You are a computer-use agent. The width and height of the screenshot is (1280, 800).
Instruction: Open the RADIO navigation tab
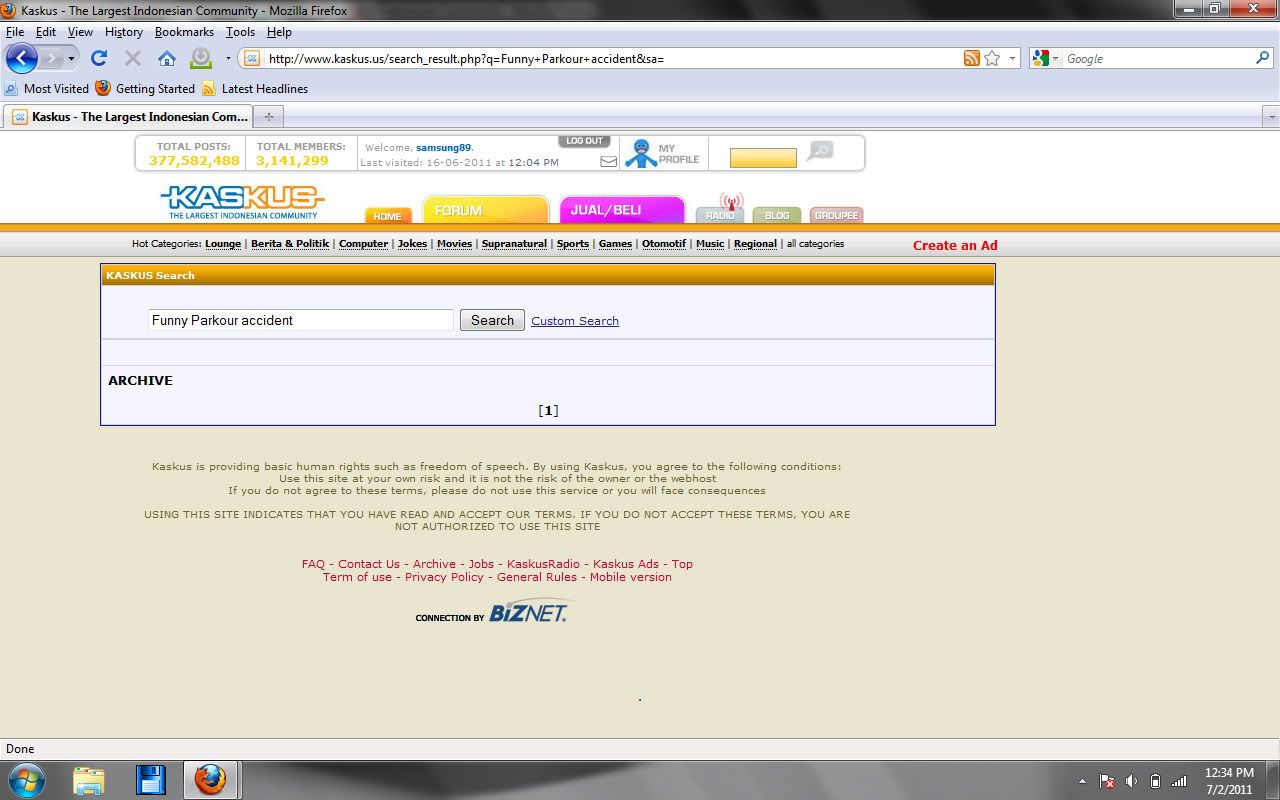[x=720, y=214]
